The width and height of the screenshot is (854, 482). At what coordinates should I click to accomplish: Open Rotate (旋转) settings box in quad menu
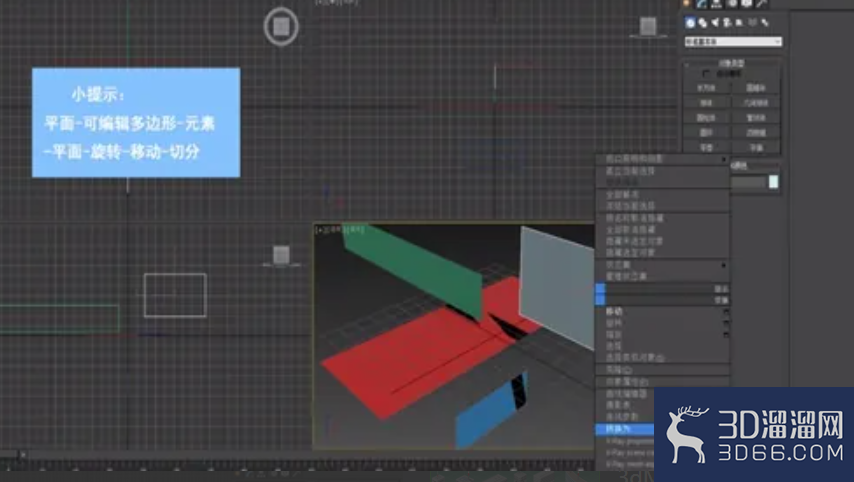(725, 323)
